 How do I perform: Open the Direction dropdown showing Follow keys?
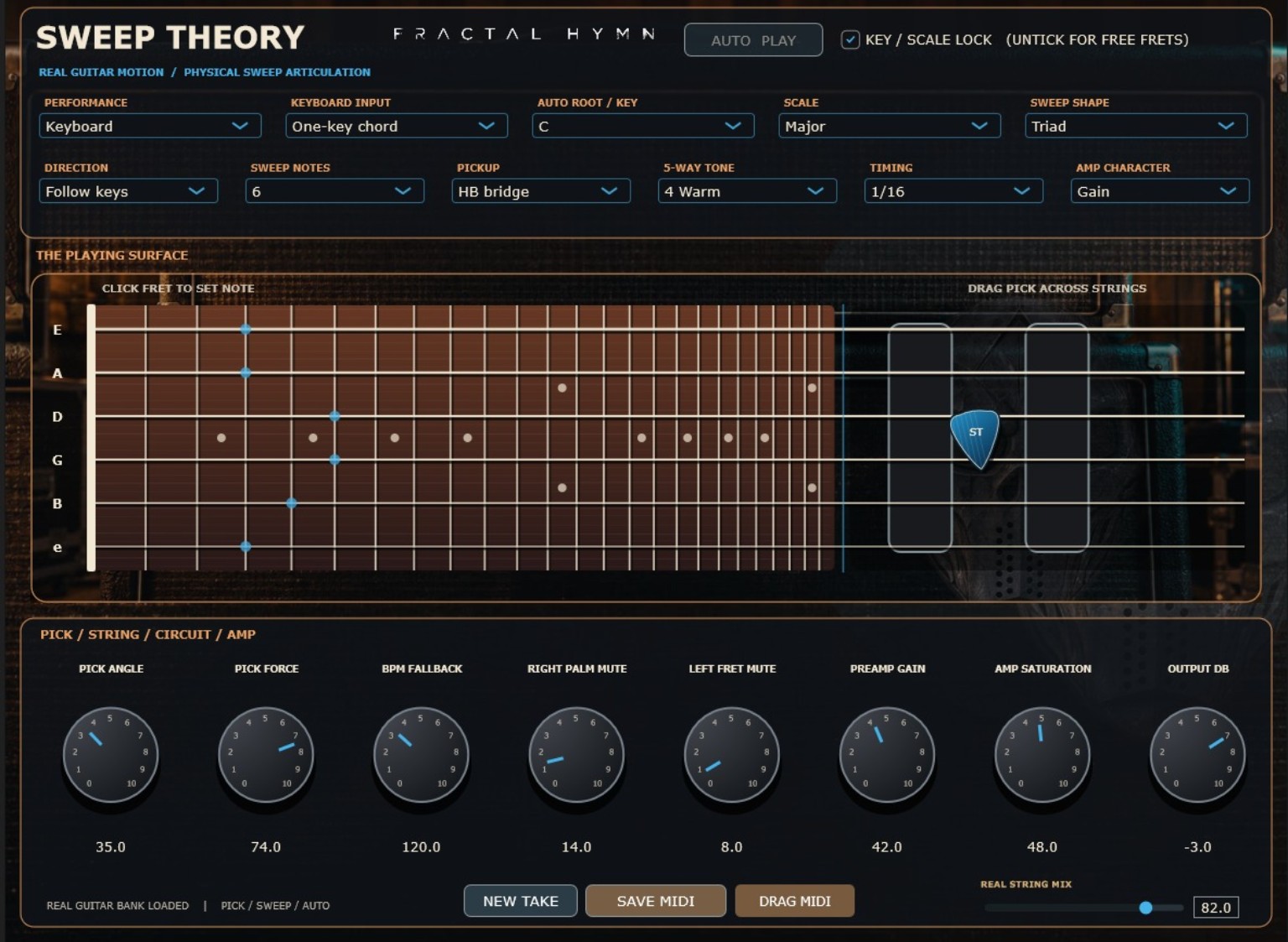(128, 191)
